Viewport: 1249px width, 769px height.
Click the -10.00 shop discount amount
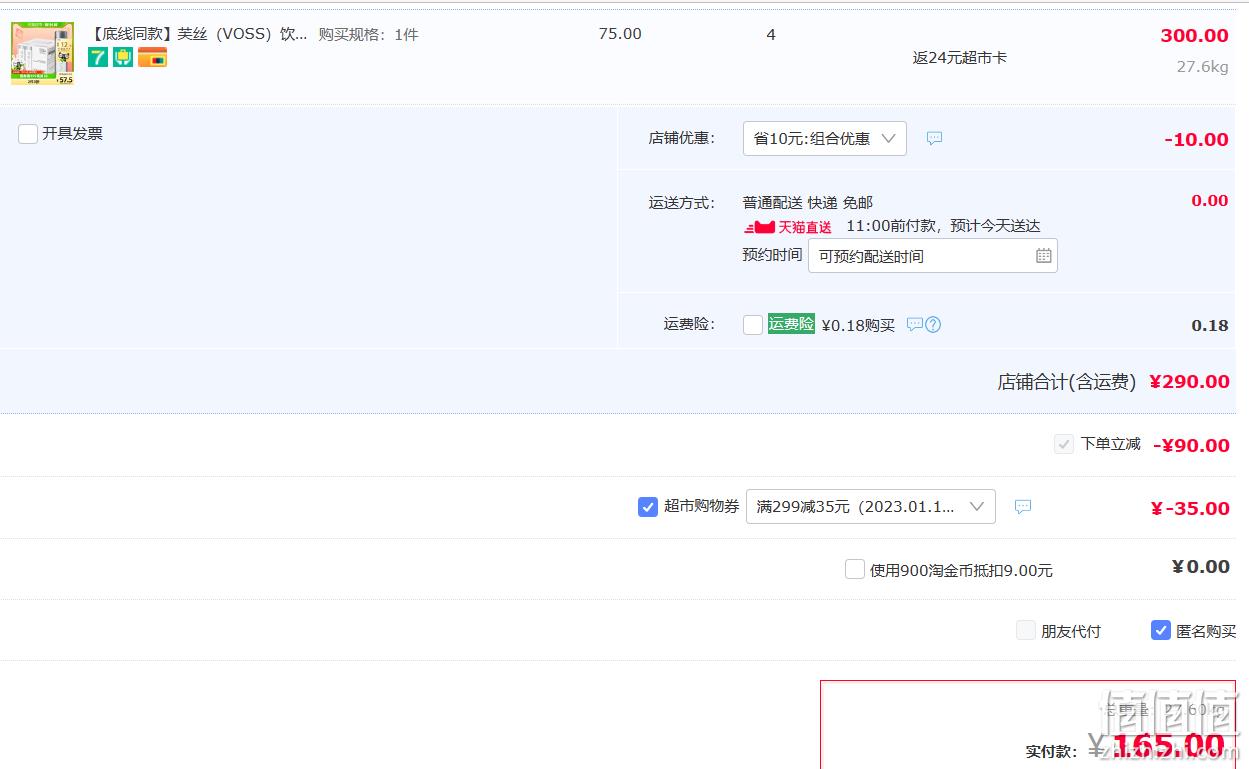[x=1196, y=140]
